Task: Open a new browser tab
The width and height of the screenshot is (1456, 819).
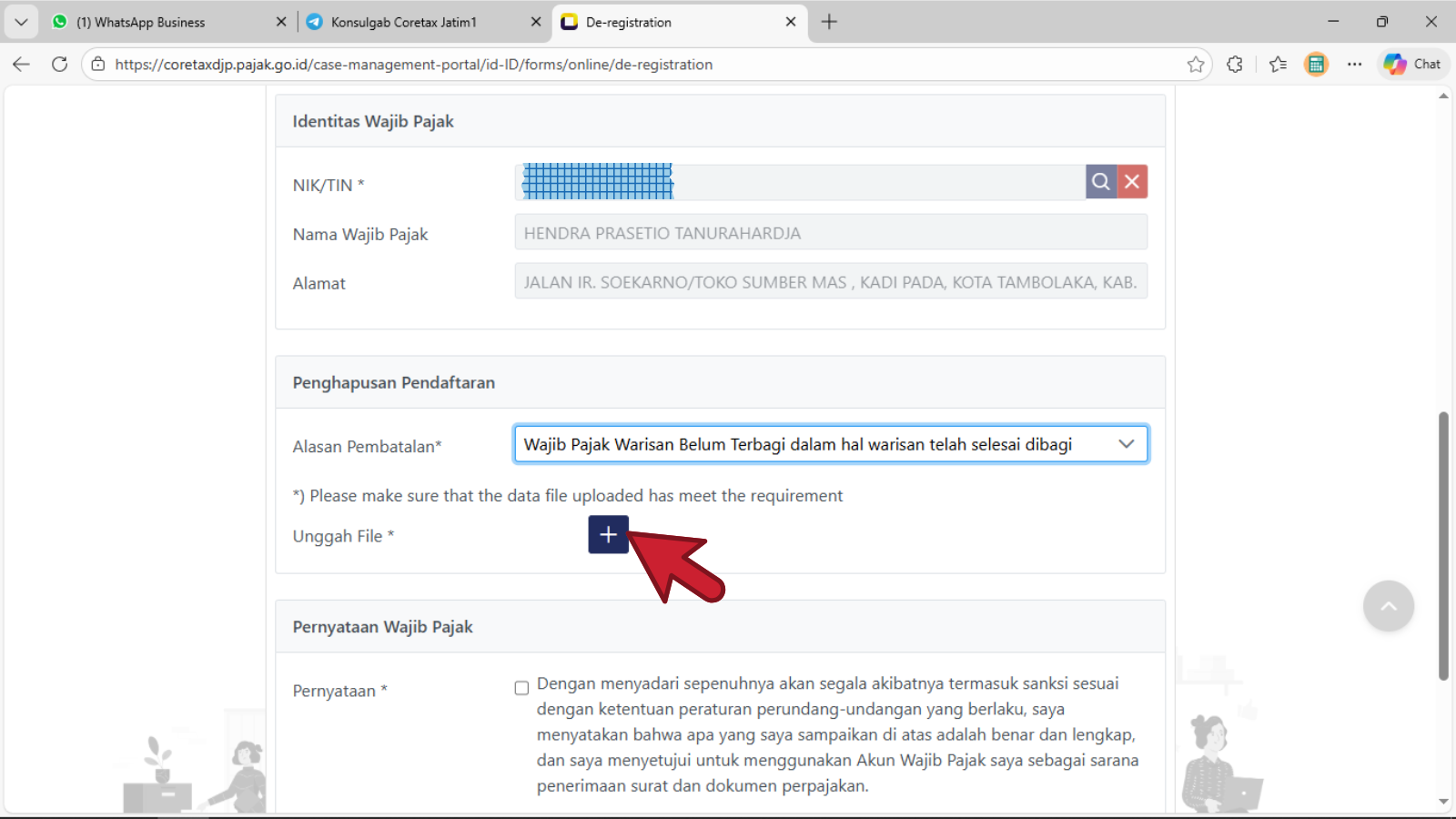Action: coord(829,22)
